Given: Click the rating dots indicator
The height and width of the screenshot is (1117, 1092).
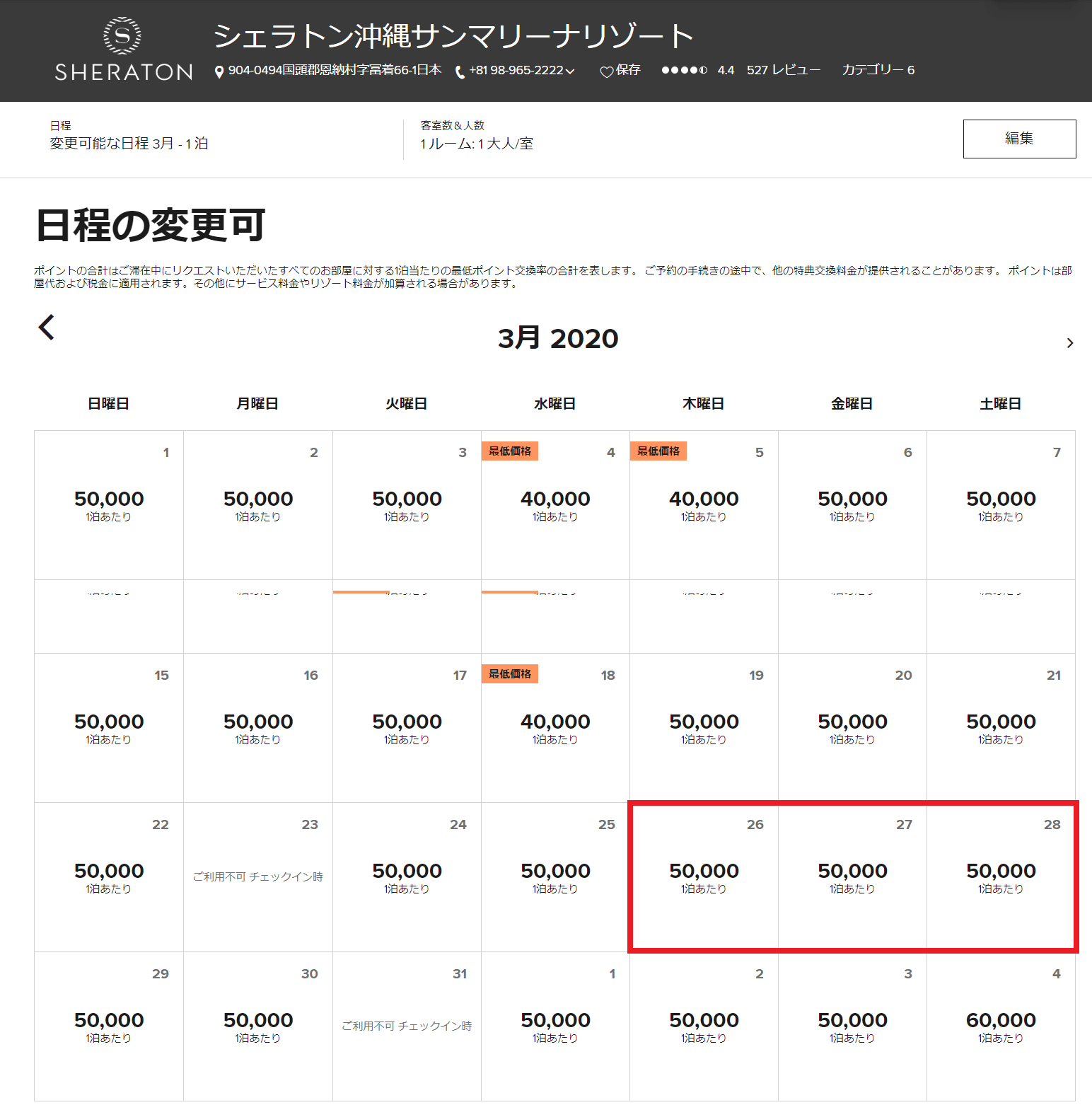Looking at the screenshot, I should [x=683, y=70].
